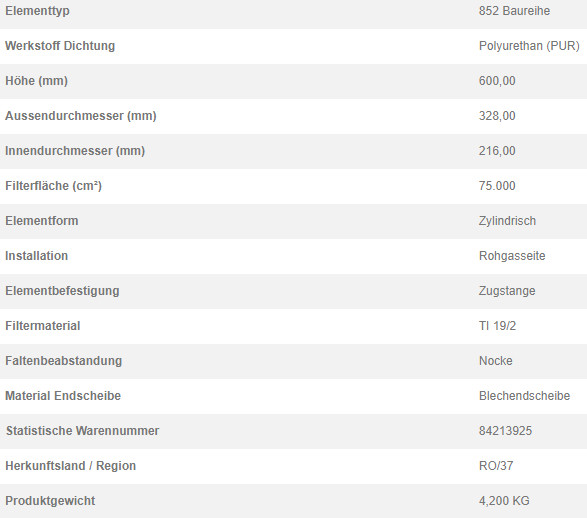Click the value 'Rohgasseite'
The image size is (587, 518).
(x=512, y=256)
